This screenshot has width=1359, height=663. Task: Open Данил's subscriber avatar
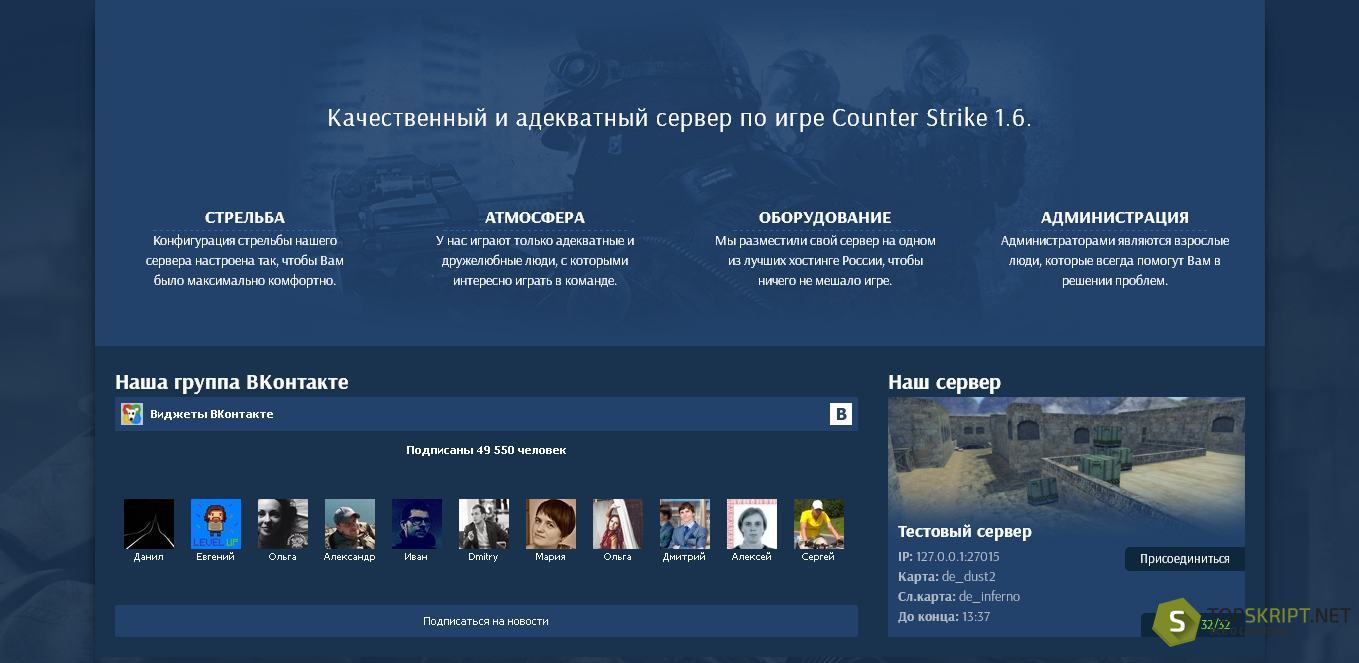pos(149,524)
